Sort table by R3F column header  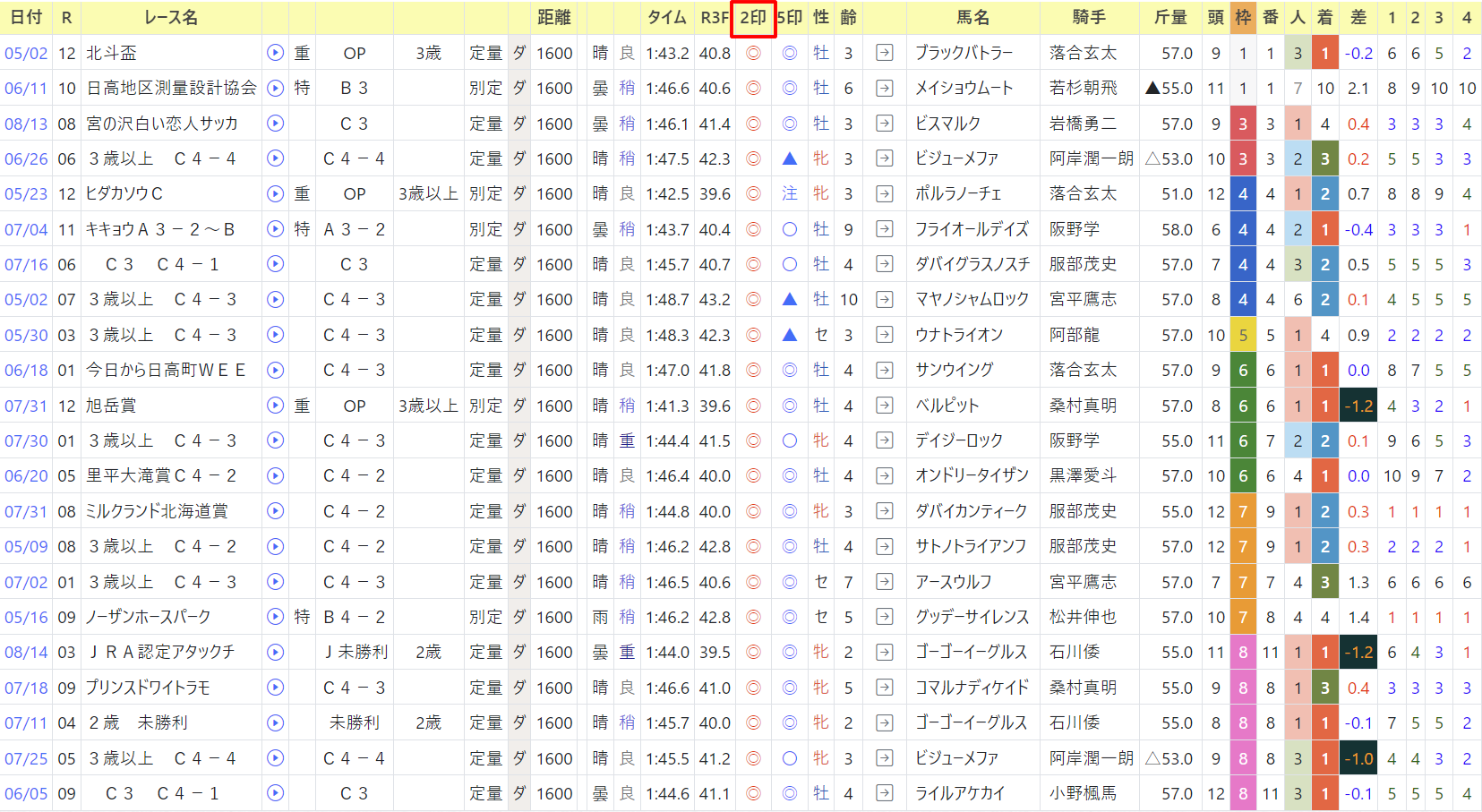(715, 18)
